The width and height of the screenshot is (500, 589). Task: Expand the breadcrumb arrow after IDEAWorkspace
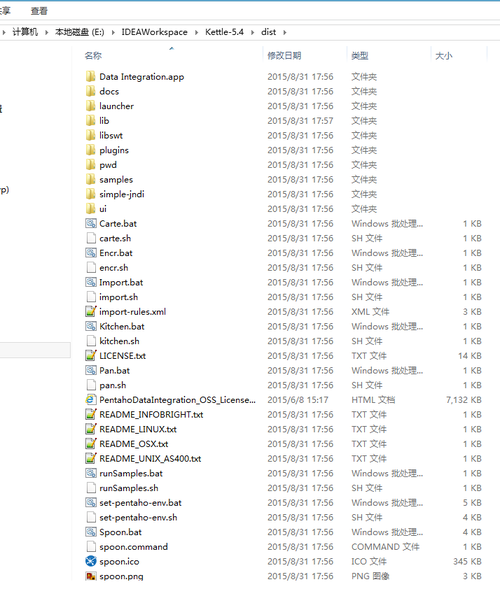(196, 32)
